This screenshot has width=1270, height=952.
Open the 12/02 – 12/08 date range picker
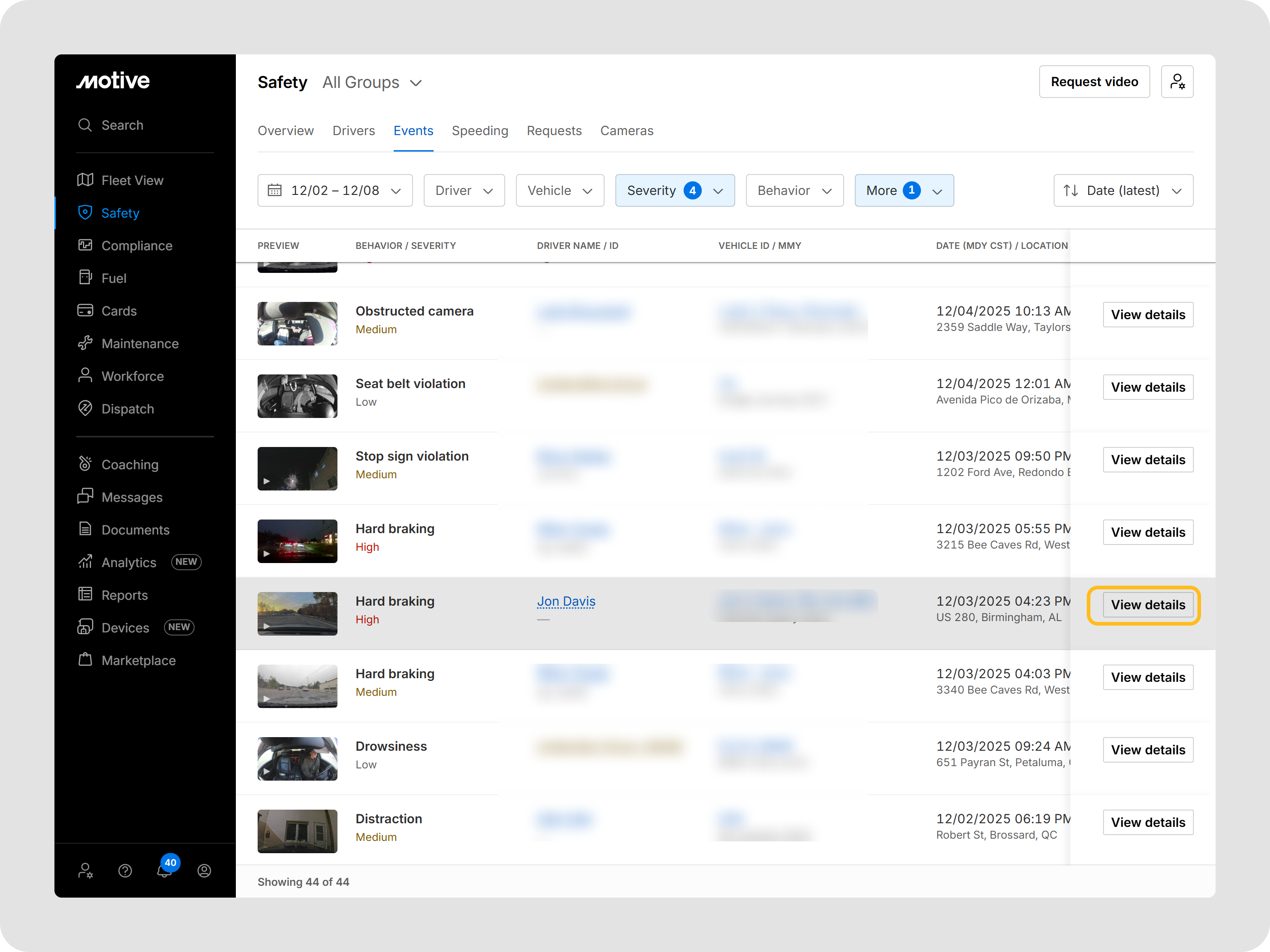click(335, 190)
